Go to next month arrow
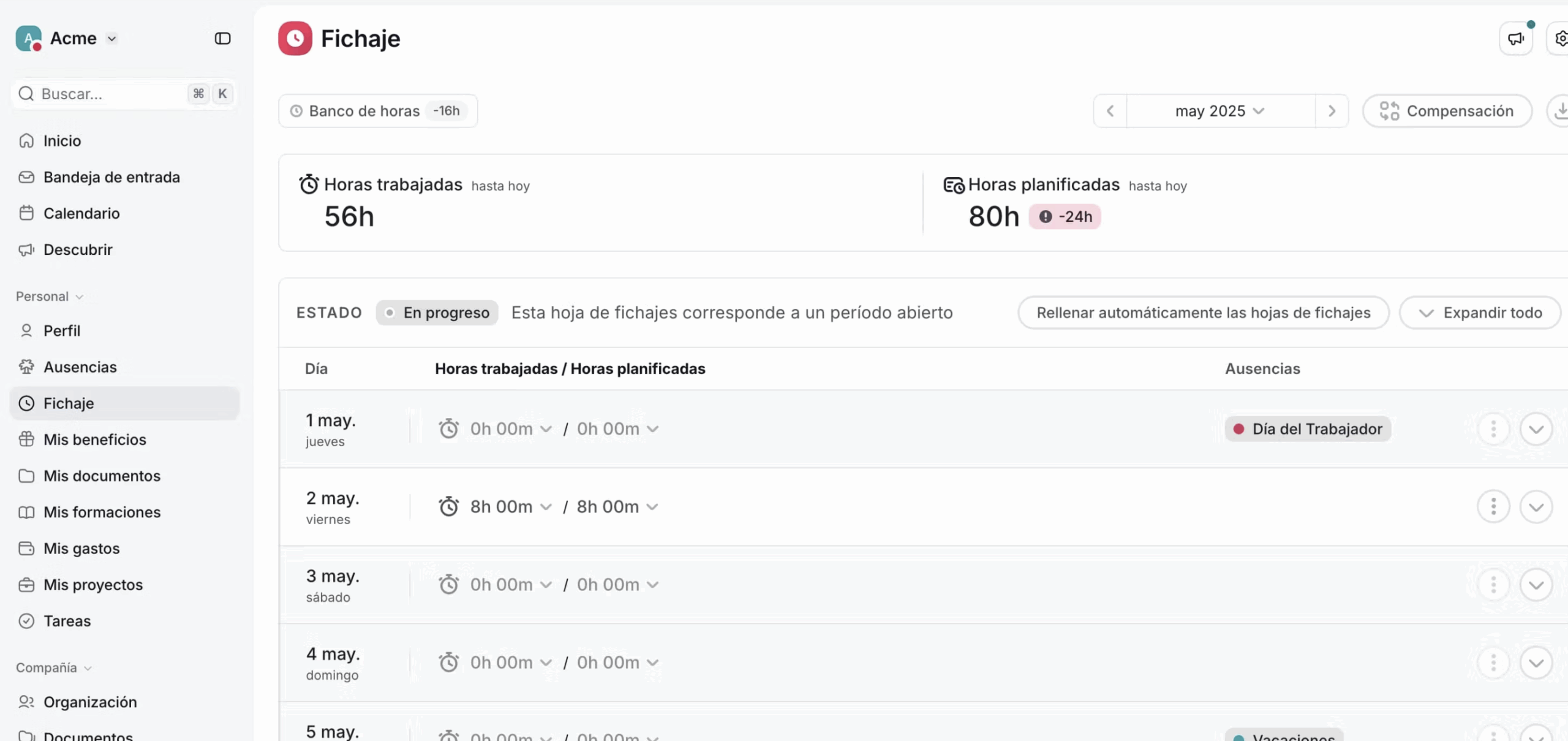Screen dimensions: 1568x741 point(1332,111)
